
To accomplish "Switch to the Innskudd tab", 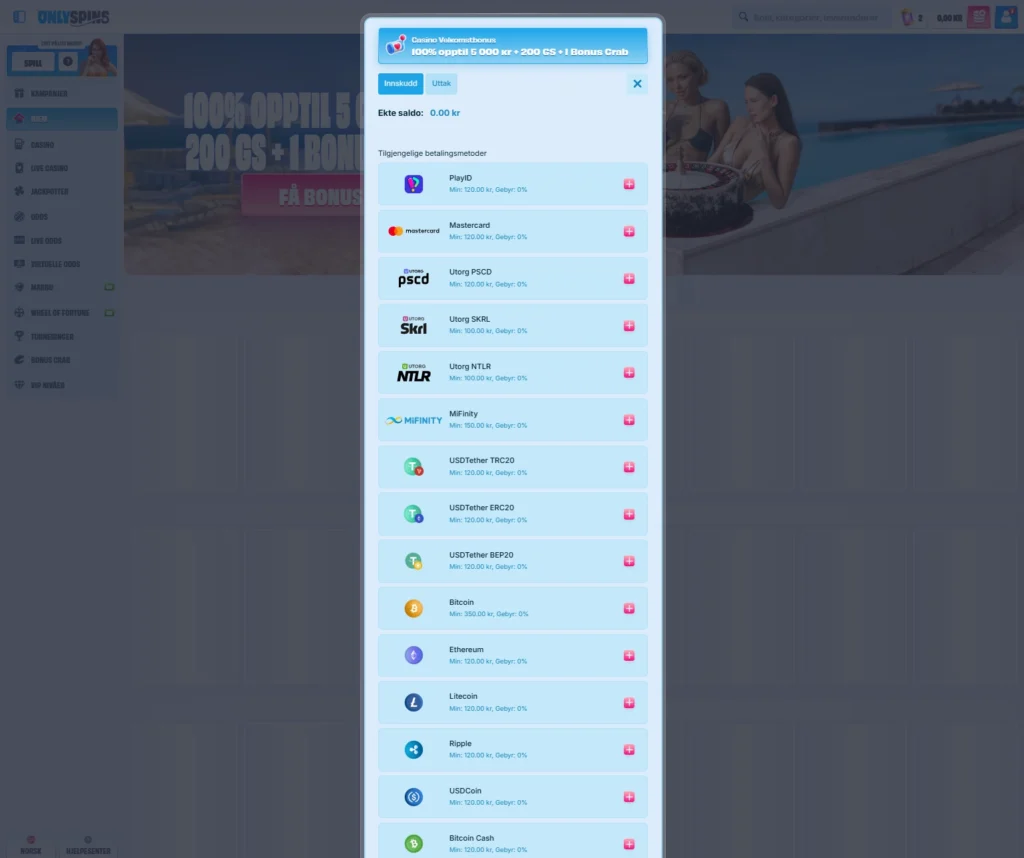I will coord(400,84).
